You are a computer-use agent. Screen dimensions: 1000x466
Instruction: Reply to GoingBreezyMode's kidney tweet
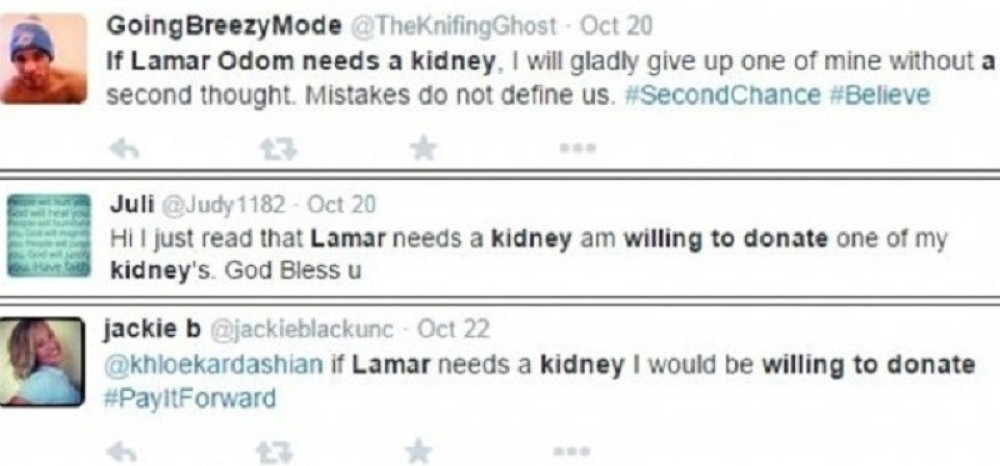coord(122,148)
